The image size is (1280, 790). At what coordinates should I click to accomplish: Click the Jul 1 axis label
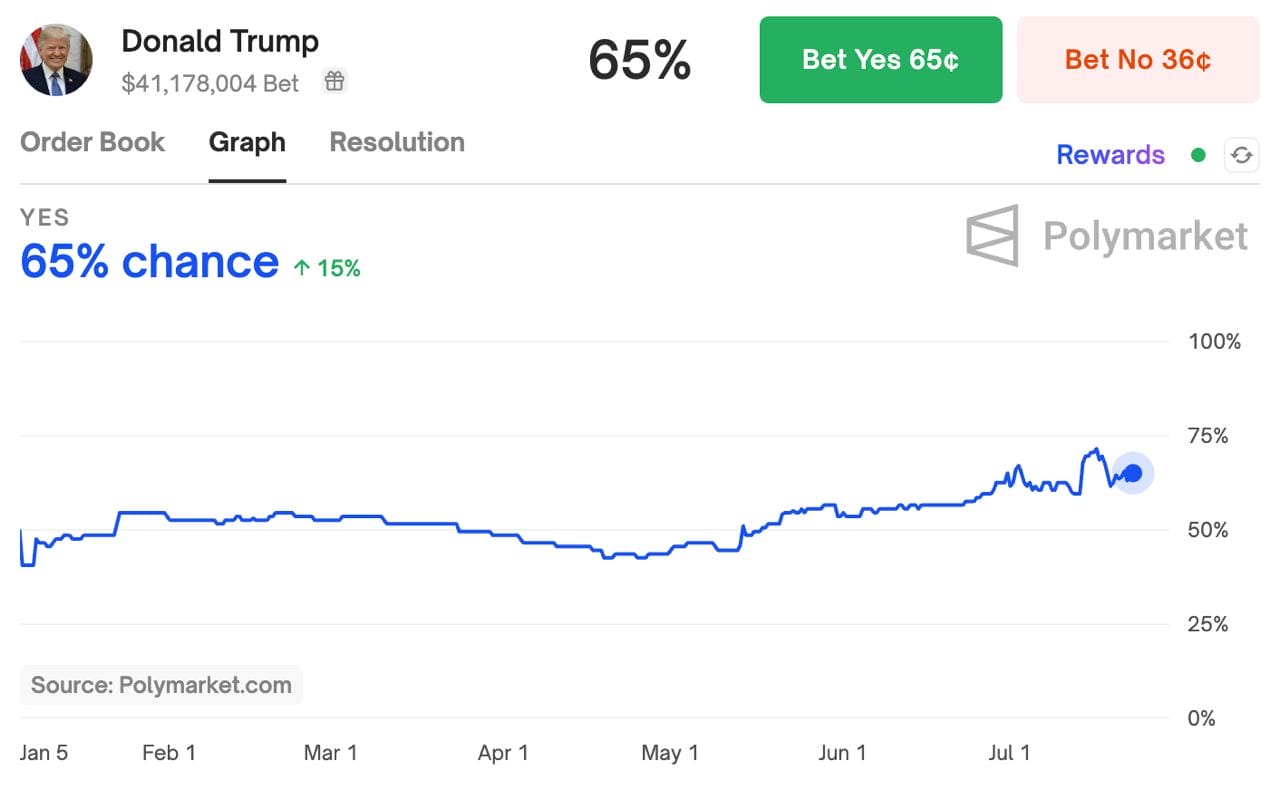click(1010, 753)
